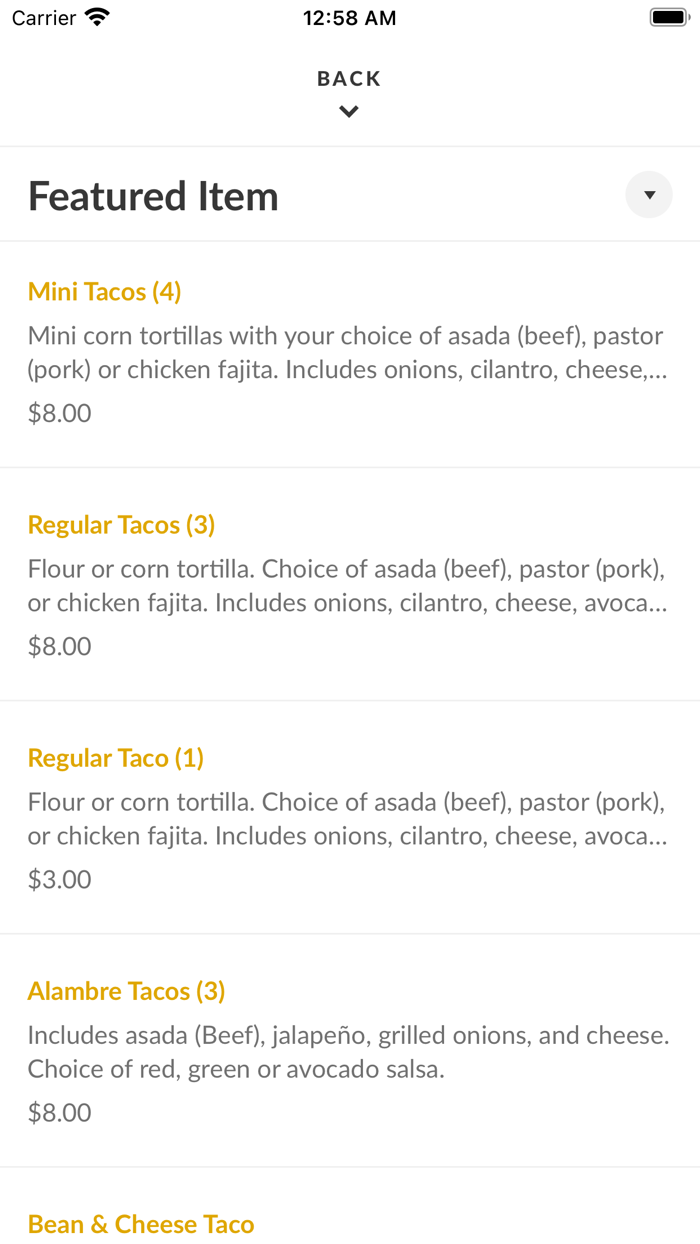Select the $3.00 price of Regular Taco
The width and height of the screenshot is (700, 1244).
[x=60, y=879]
